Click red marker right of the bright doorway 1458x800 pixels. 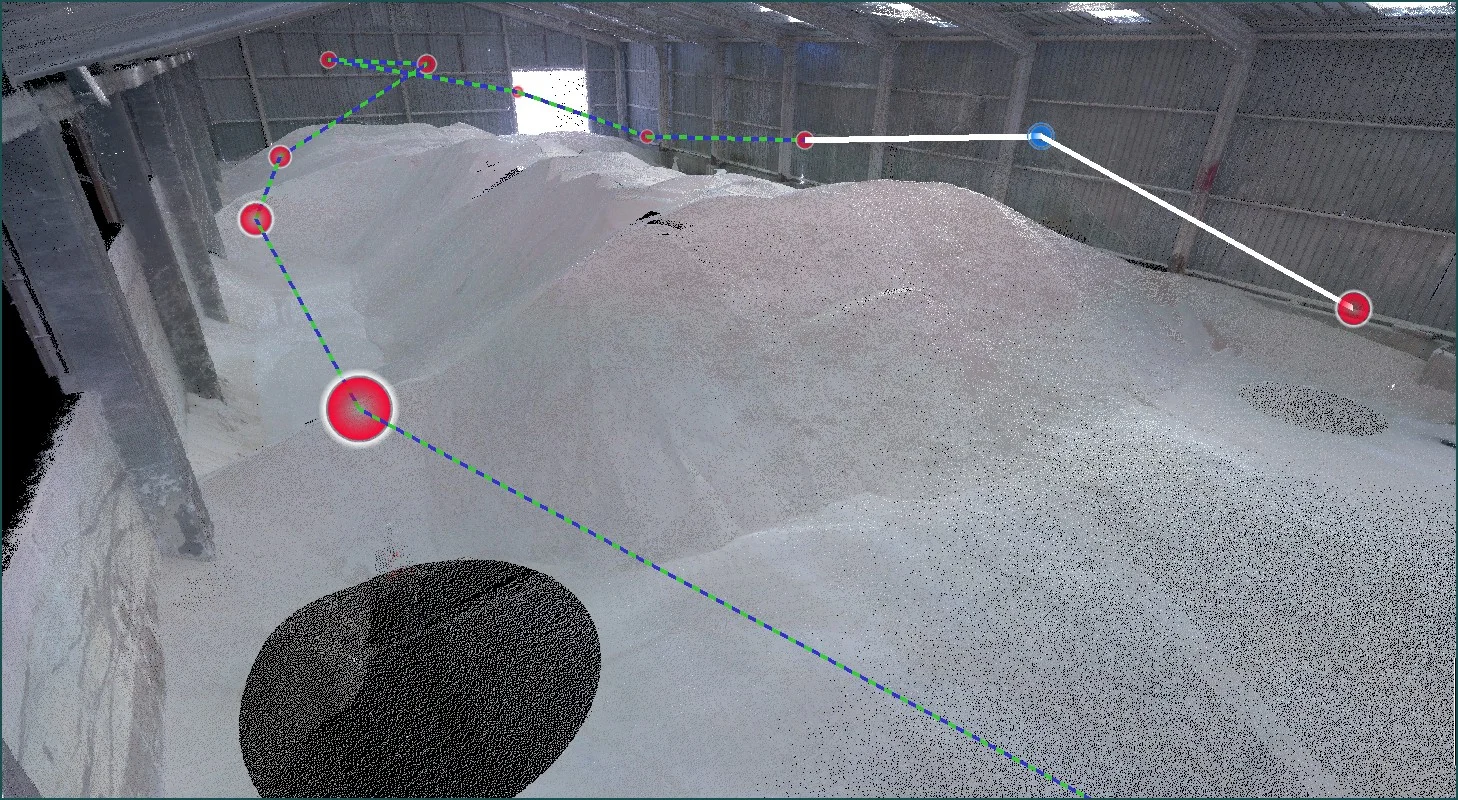point(647,136)
